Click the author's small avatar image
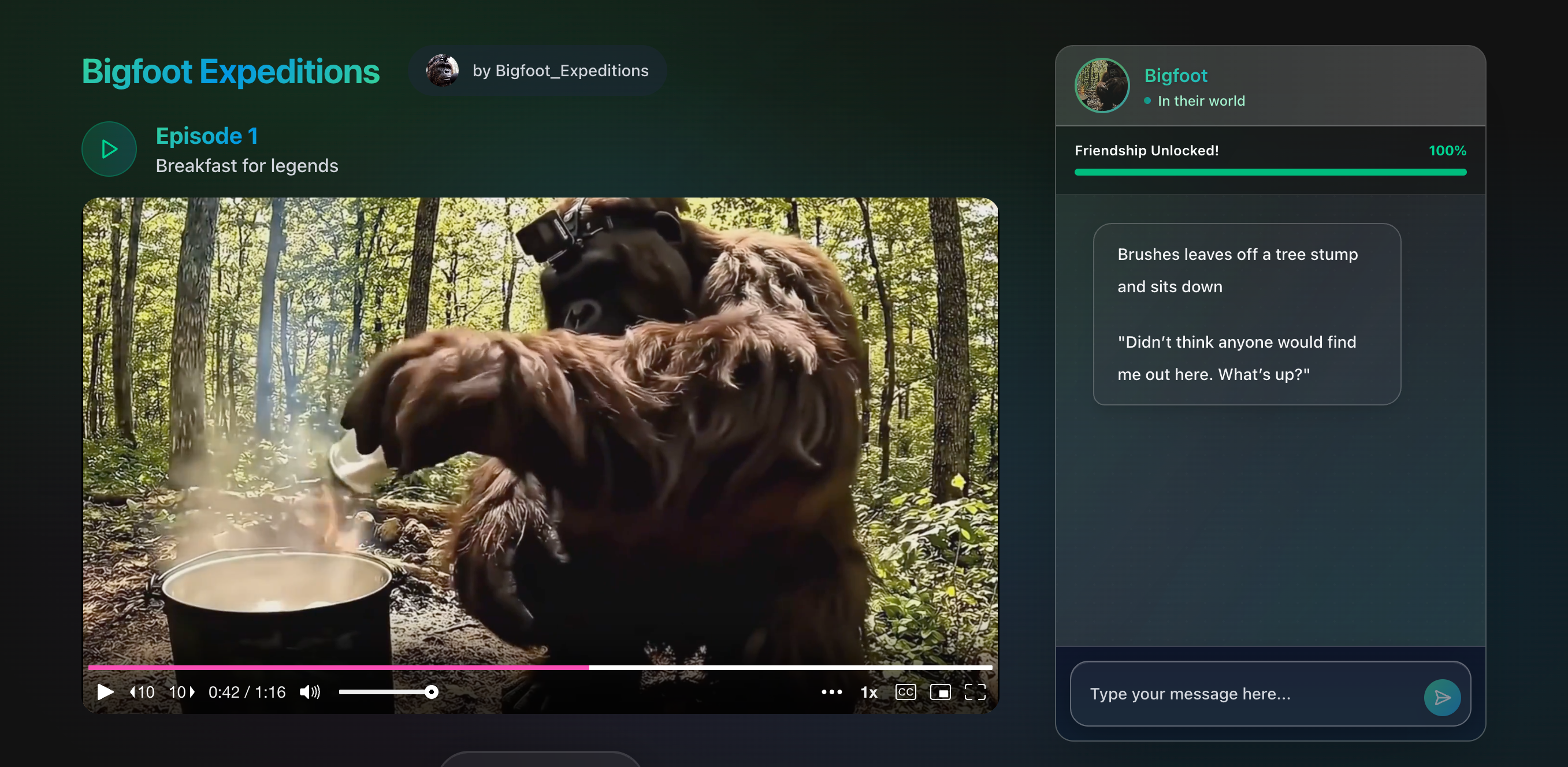This screenshot has width=1568, height=767. coord(442,70)
